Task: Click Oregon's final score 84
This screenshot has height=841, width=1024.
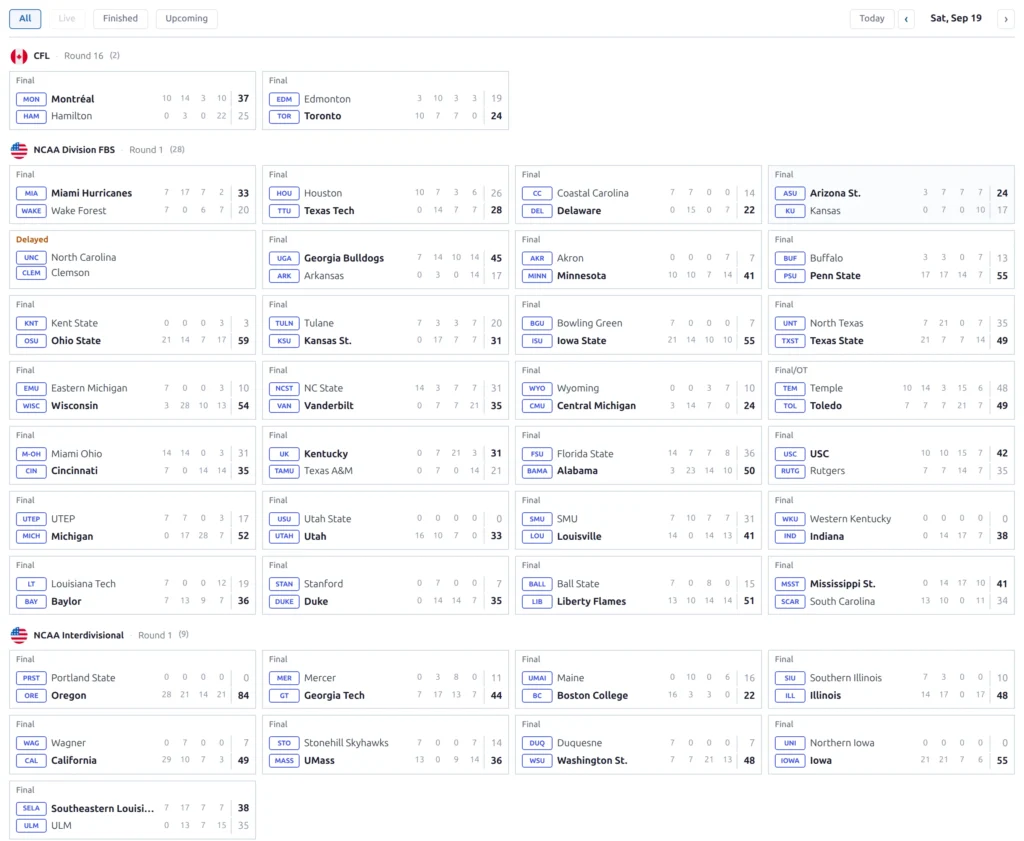Action: point(243,695)
